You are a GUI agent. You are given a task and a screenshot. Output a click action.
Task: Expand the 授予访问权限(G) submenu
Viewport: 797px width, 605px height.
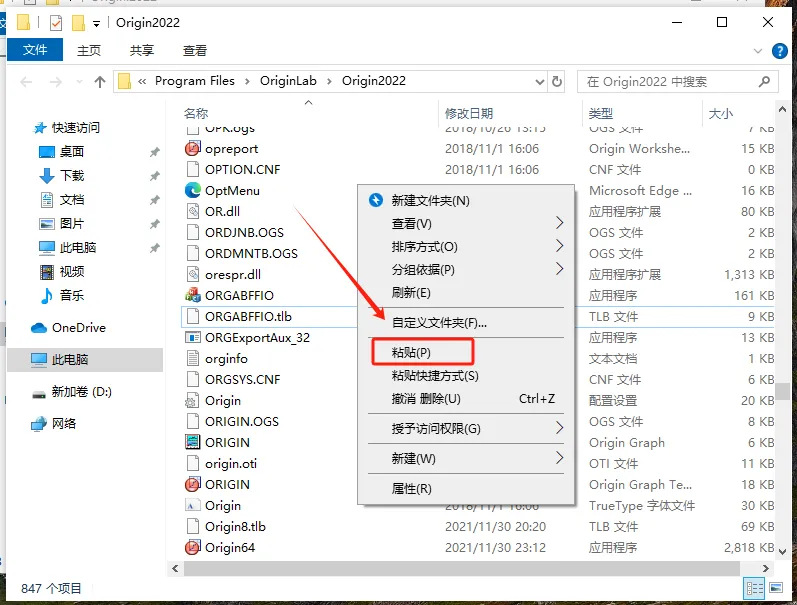click(559, 428)
